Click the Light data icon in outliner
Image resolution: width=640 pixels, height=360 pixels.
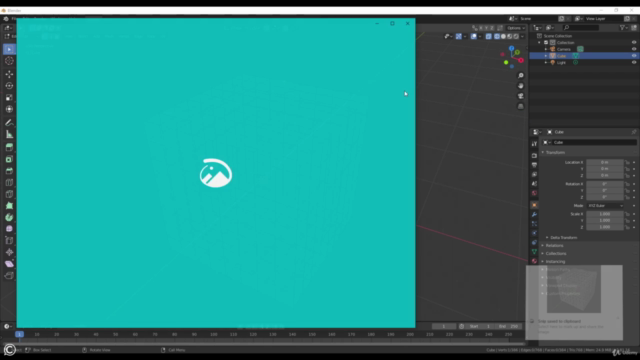click(576, 62)
